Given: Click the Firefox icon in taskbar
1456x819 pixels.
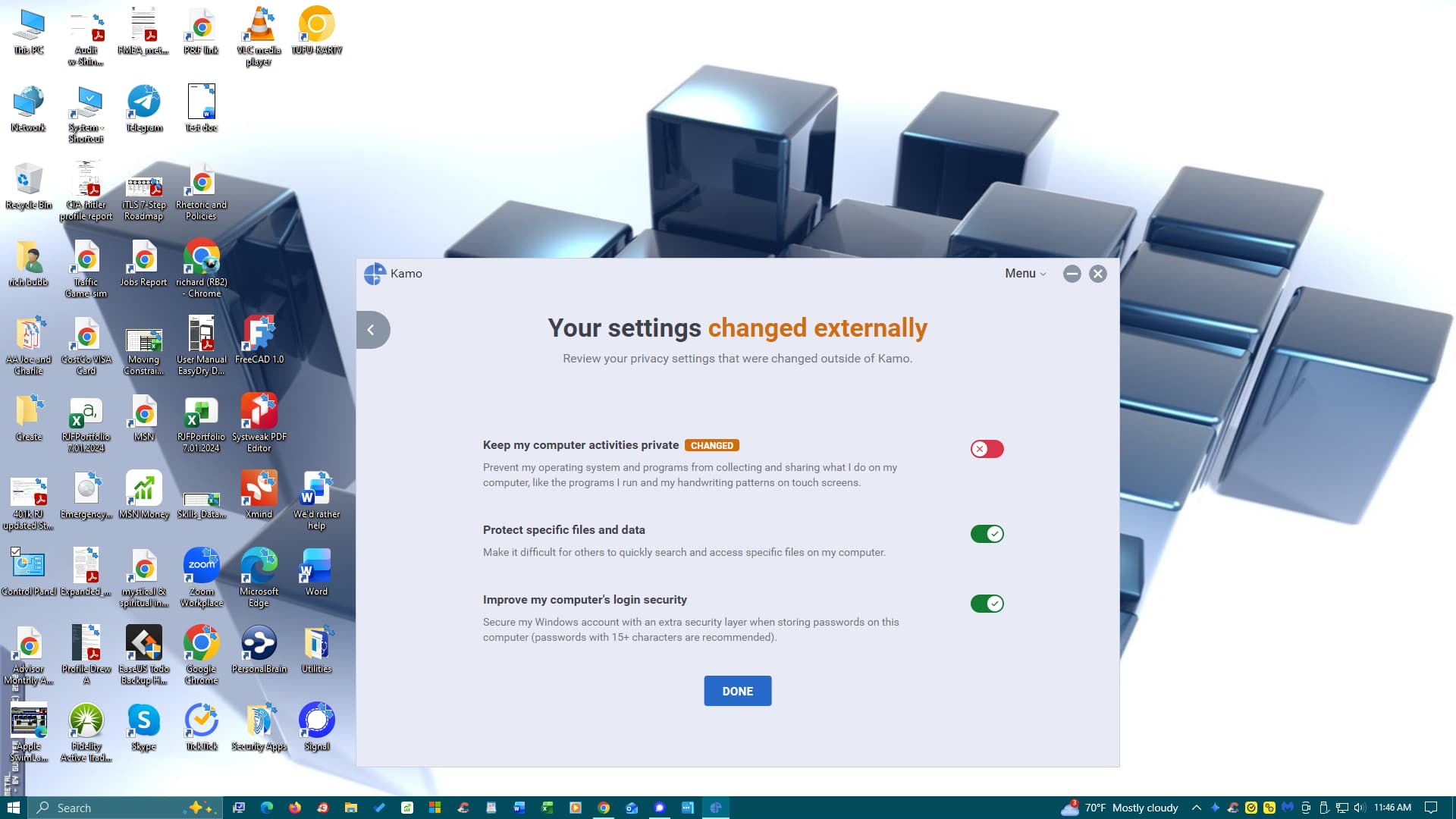Looking at the screenshot, I should (x=295, y=808).
